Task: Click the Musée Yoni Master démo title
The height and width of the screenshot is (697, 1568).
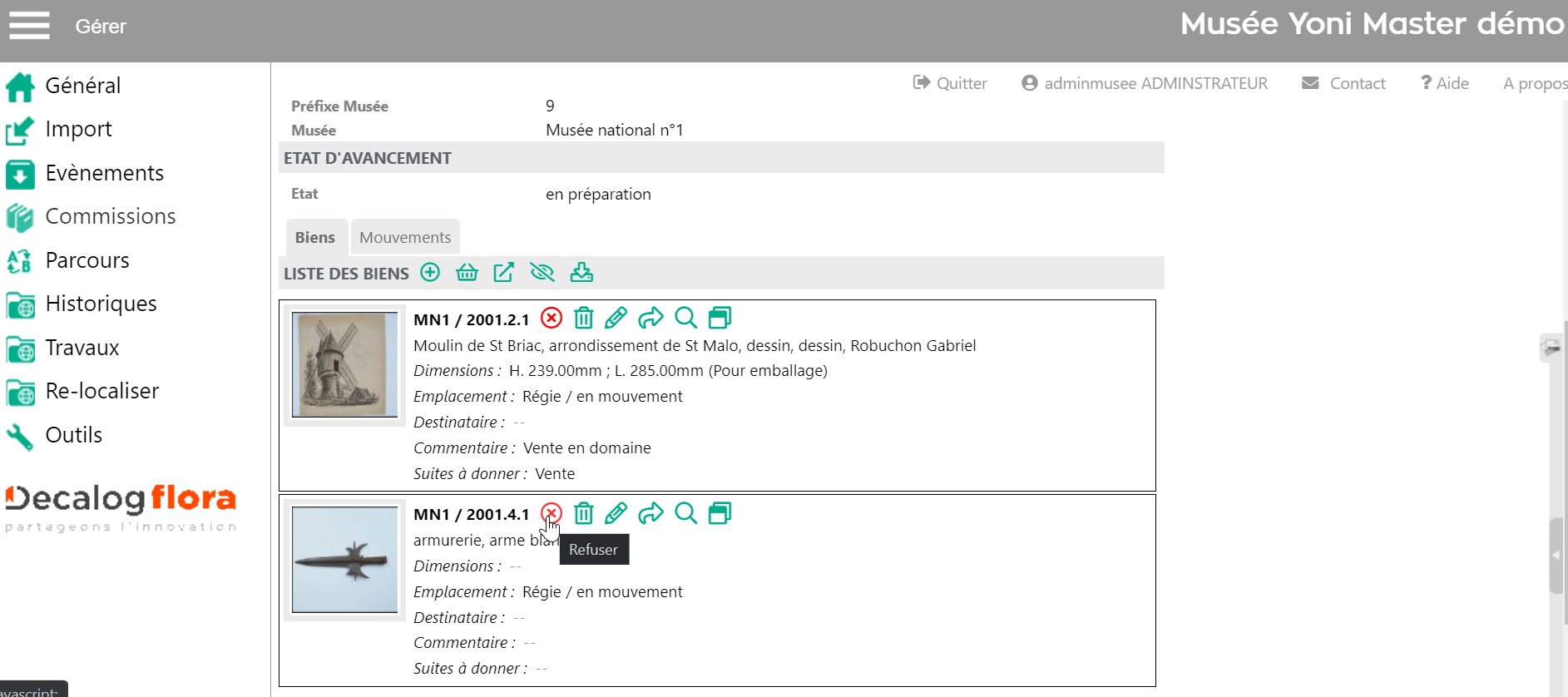Action: [x=1373, y=23]
